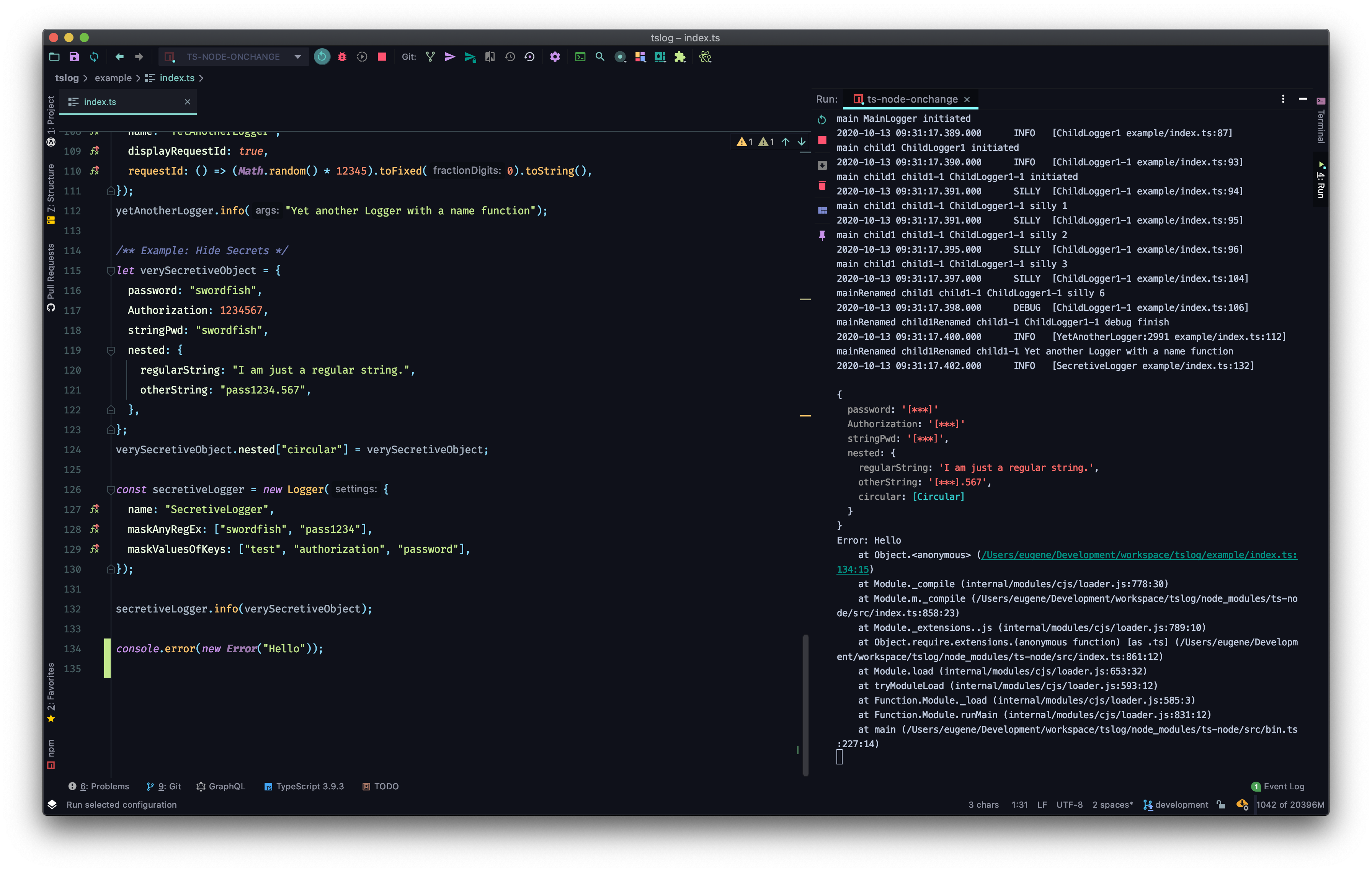This screenshot has height=872, width=1372.
Task: Enable scroll to end in Run output
Action: (822, 165)
